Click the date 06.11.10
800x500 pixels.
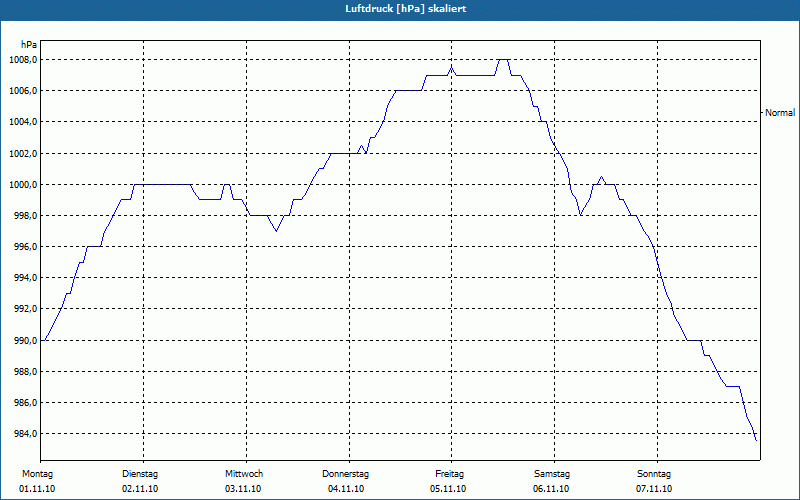click(551, 489)
